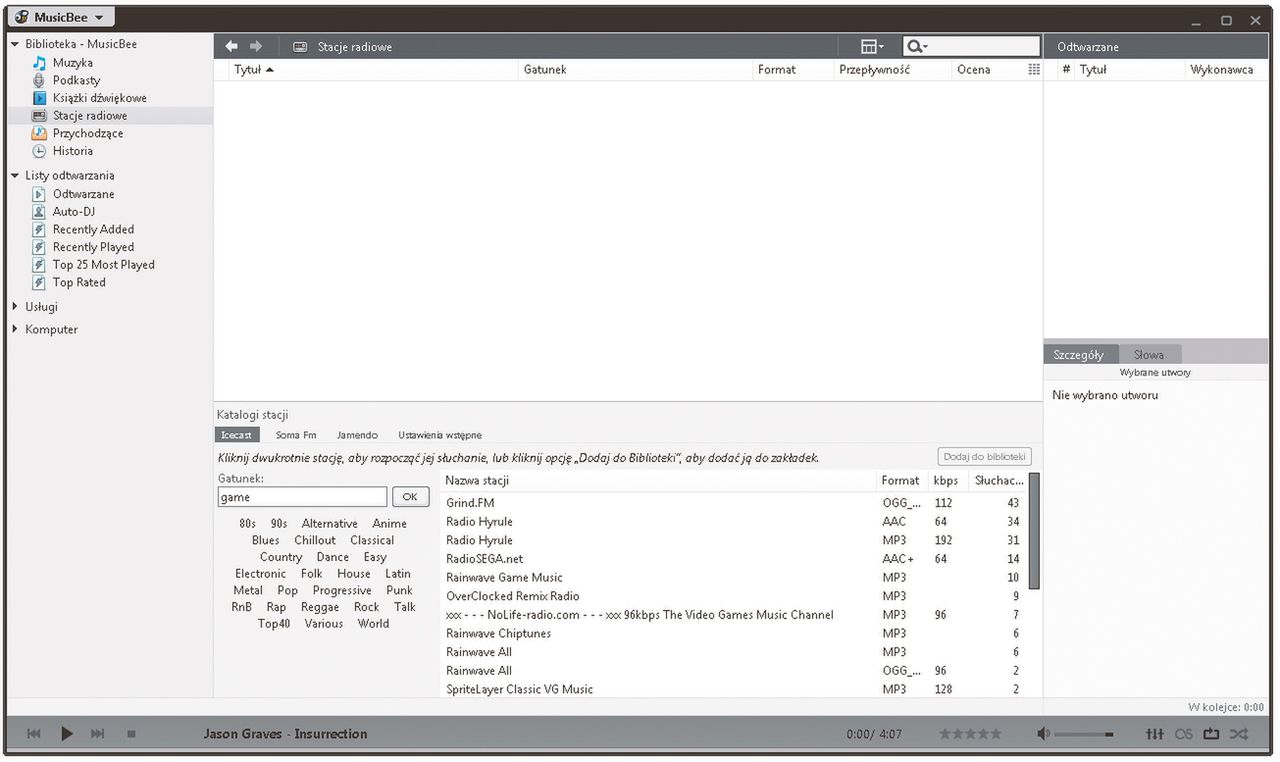Collapse the Biblioteka - MusicBee tree
1280x762 pixels.
[15, 44]
